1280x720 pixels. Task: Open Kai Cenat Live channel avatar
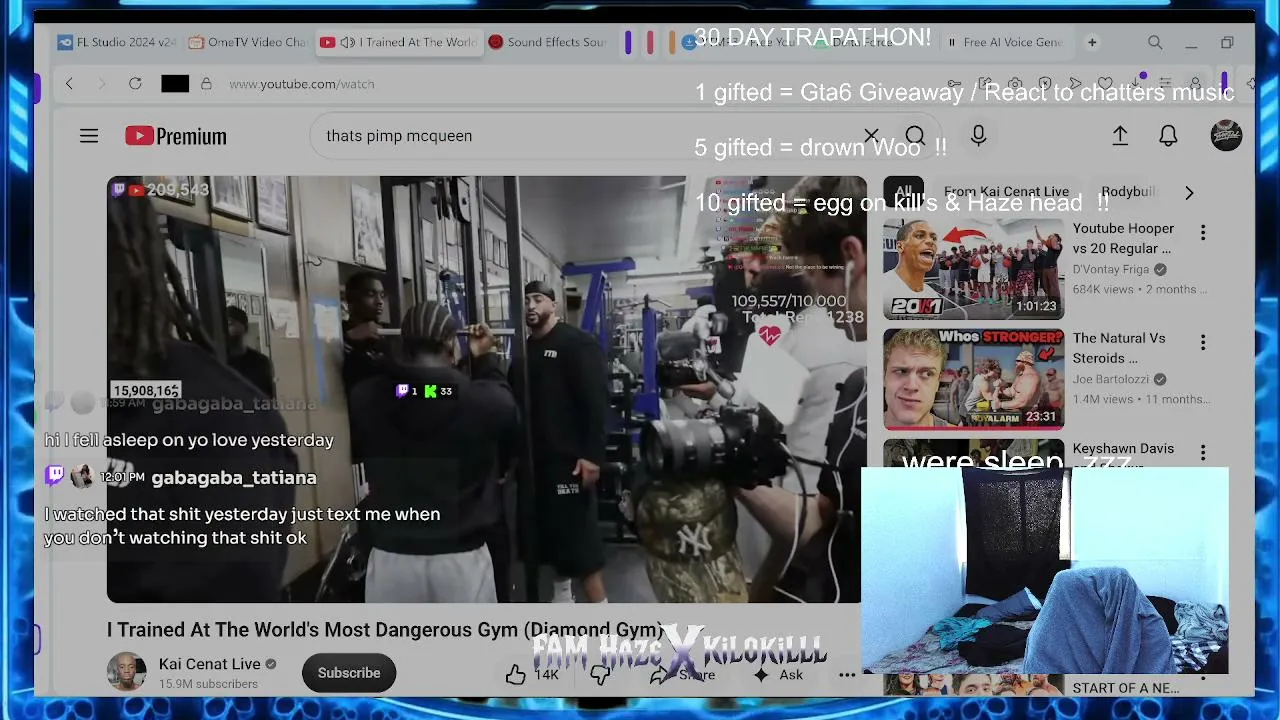pos(126,673)
